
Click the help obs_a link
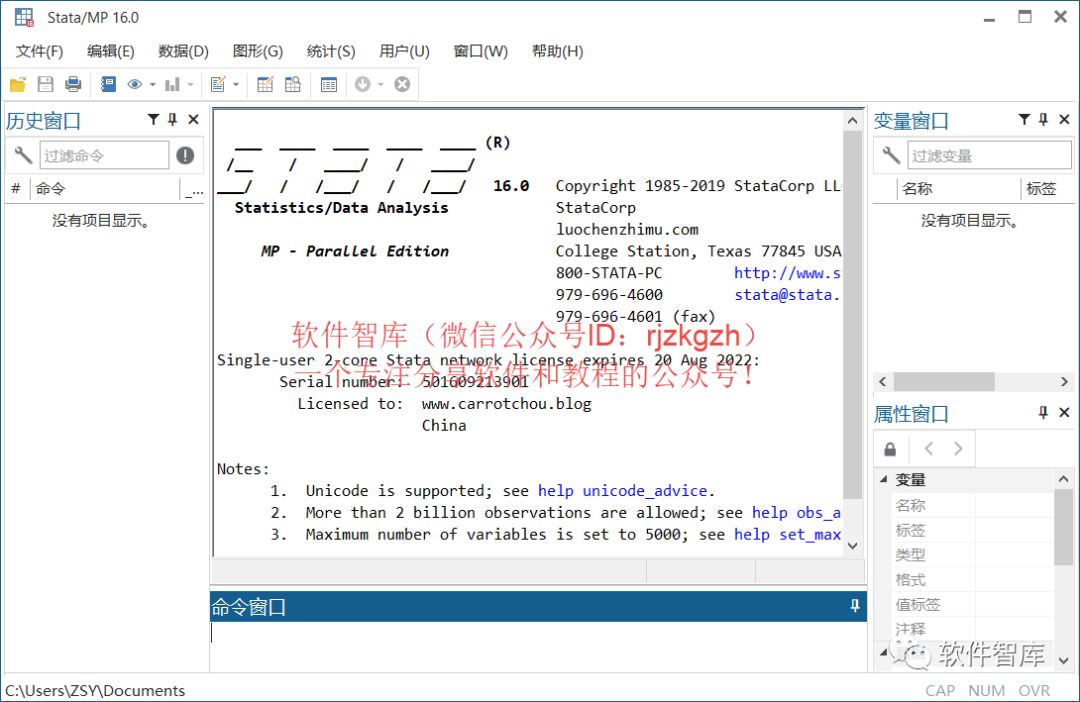tap(796, 513)
